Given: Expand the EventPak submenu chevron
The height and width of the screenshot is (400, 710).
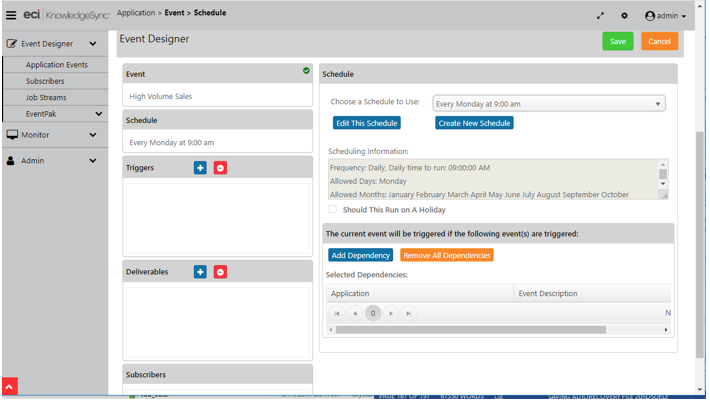Looking at the screenshot, I should [98, 114].
